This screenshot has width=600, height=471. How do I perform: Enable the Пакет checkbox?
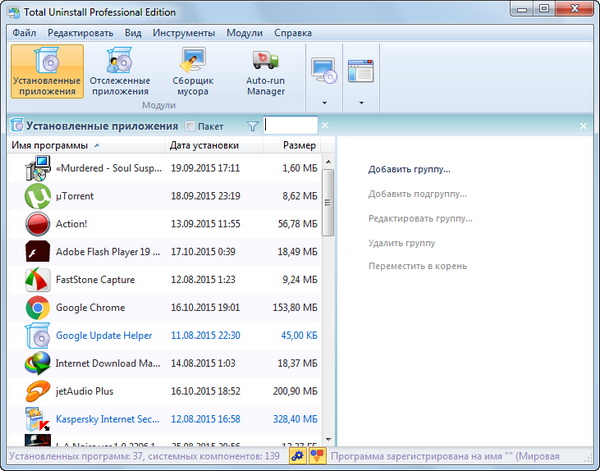pyautogui.click(x=191, y=127)
